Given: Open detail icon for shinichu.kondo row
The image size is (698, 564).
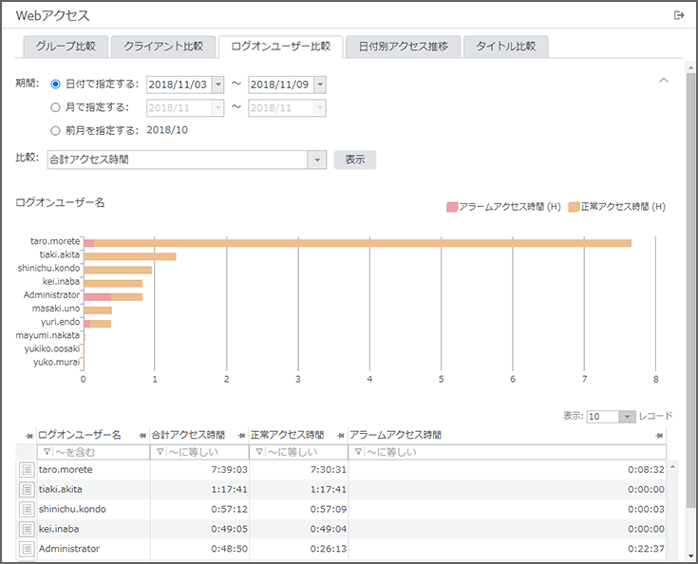Looking at the screenshot, I should (25, 509).
